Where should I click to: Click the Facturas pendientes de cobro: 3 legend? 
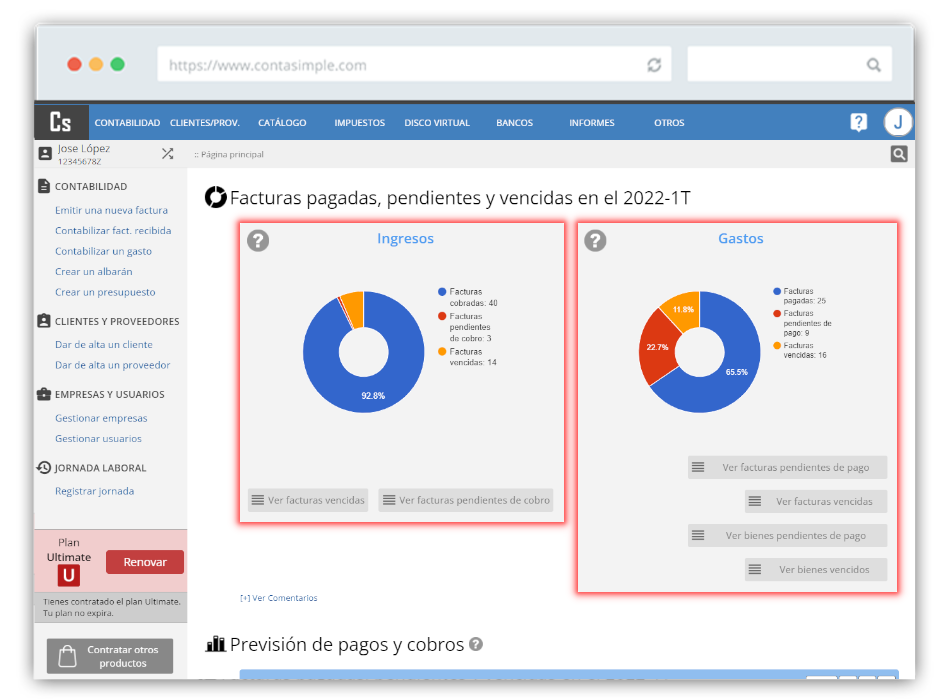point(465,327)
